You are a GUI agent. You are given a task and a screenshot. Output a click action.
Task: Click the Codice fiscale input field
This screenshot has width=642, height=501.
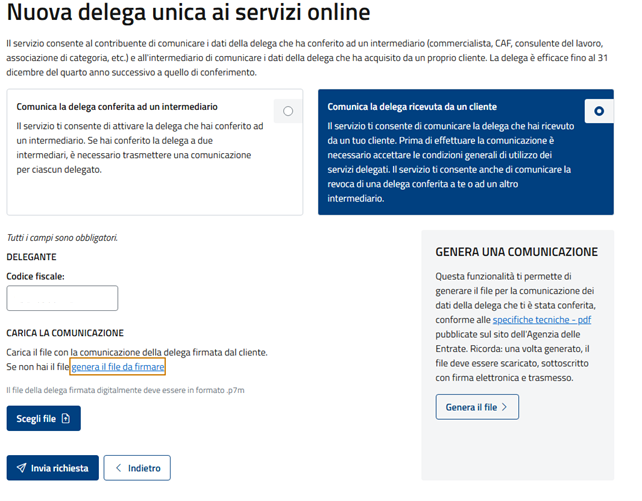click(x=62, y=298)
